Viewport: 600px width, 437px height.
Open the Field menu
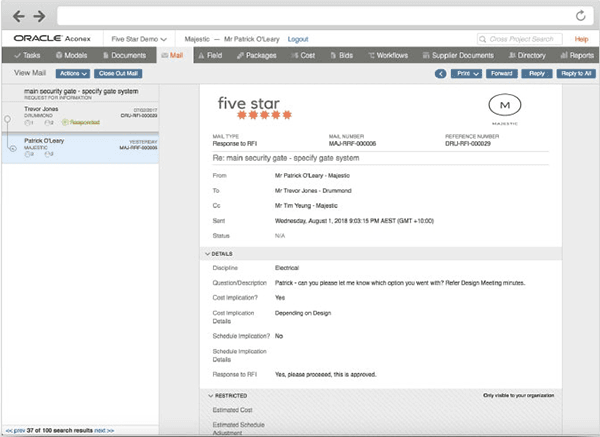210,55
